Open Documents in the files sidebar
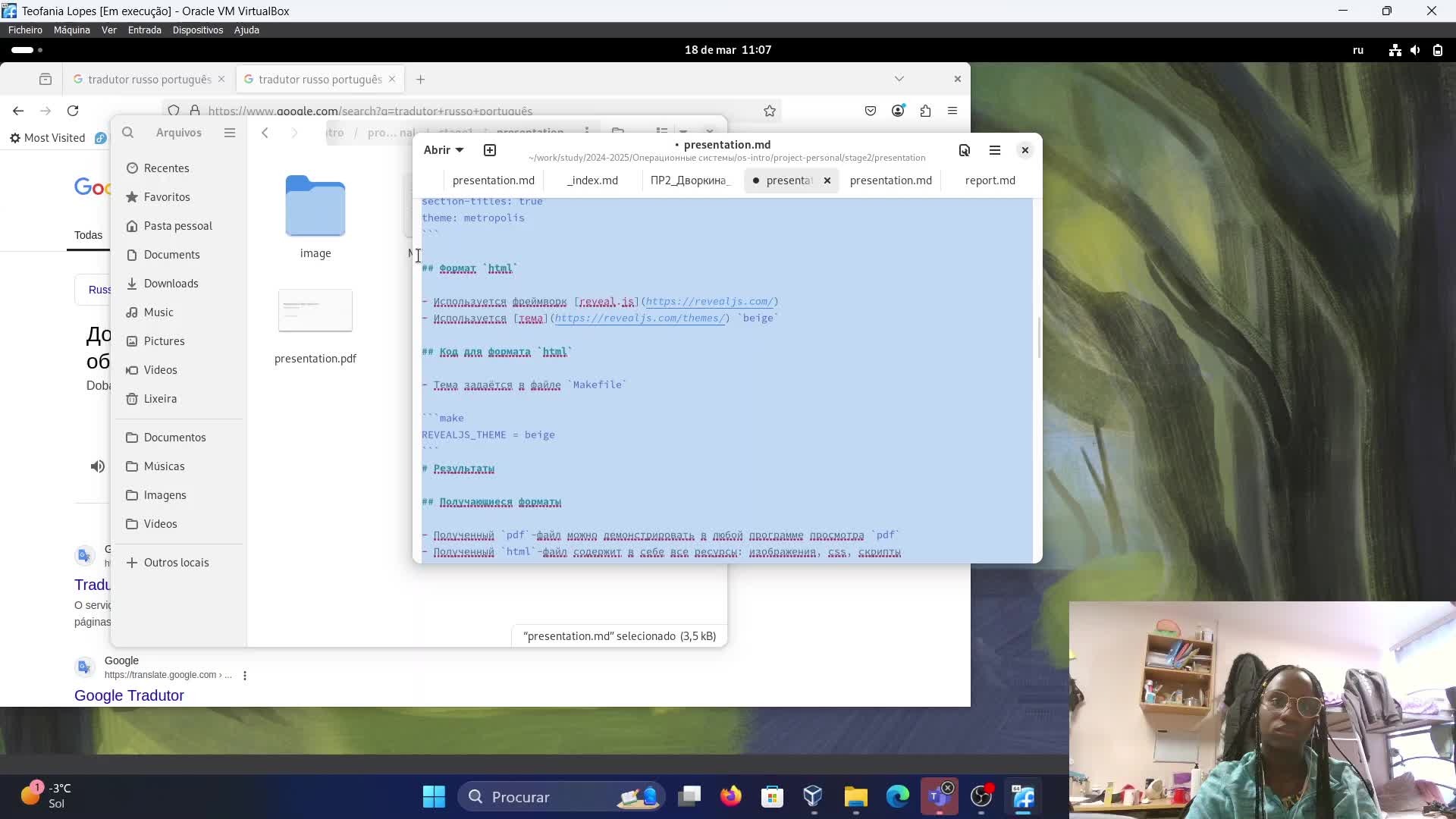The image size is (1456, 819). (179, 255)
